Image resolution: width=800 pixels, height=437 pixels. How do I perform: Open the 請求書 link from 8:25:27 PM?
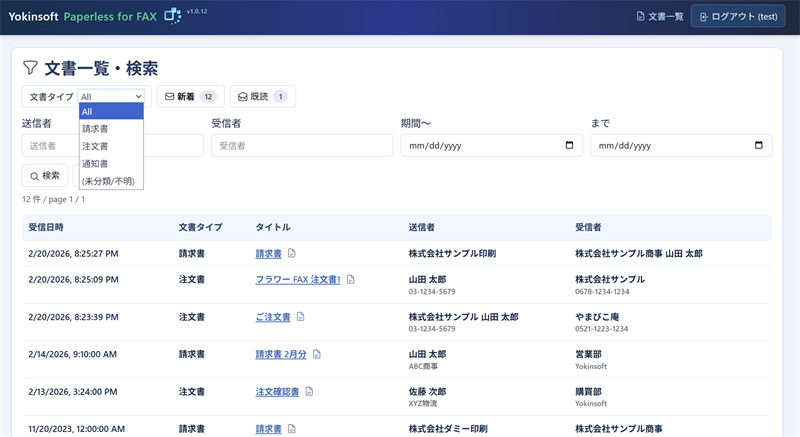coord(268,253)
